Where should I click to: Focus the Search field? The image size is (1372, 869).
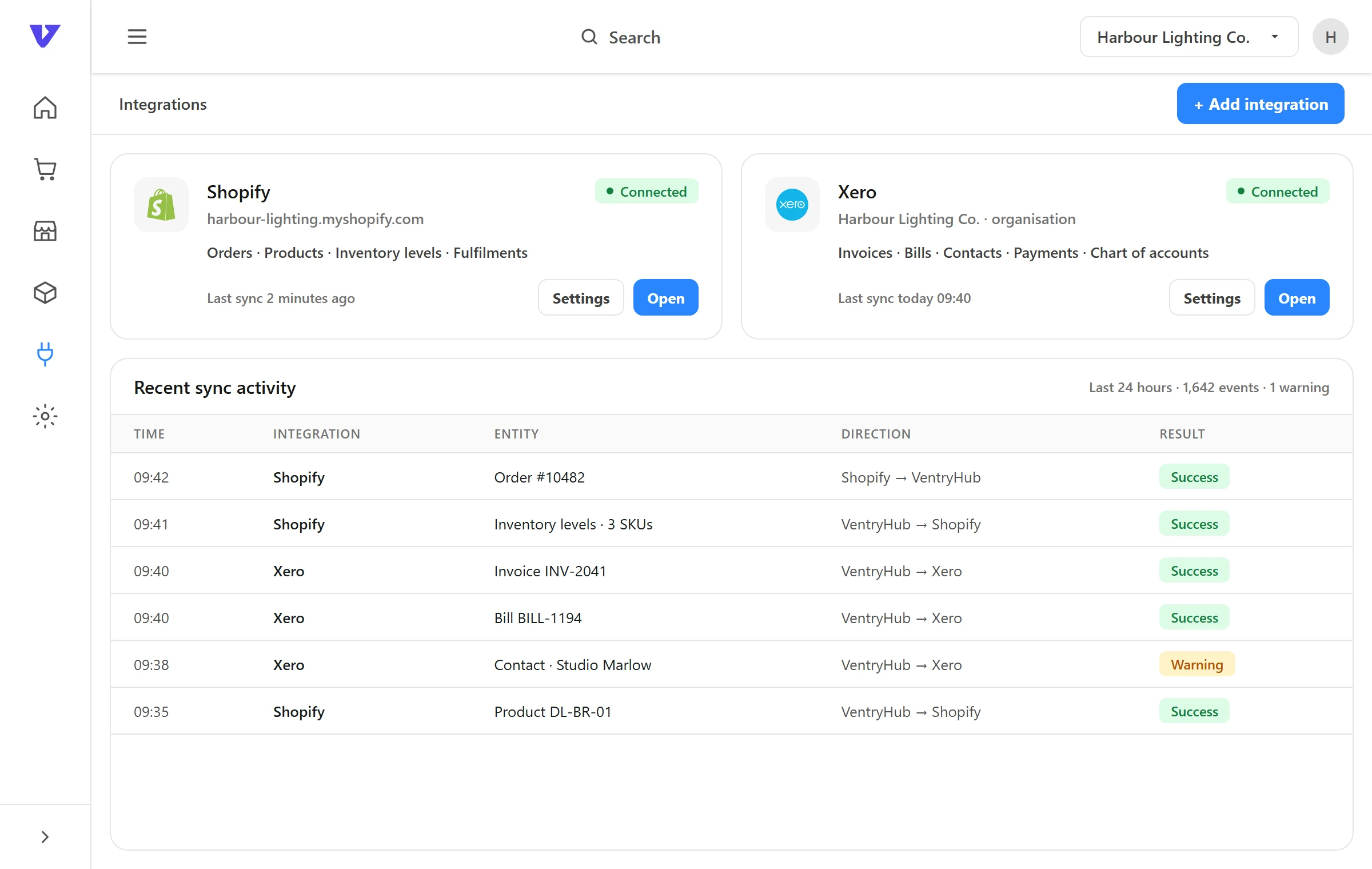point(621,37)
